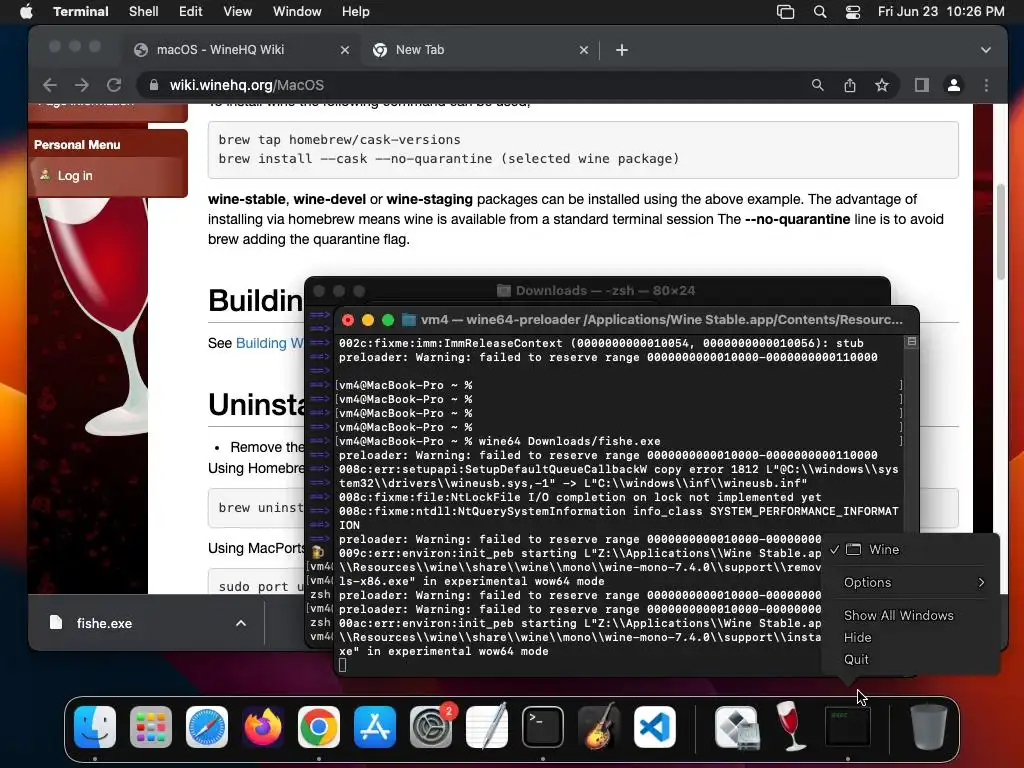1024x768 pixels.
Task: Click the Log in link
Action: 75,176
